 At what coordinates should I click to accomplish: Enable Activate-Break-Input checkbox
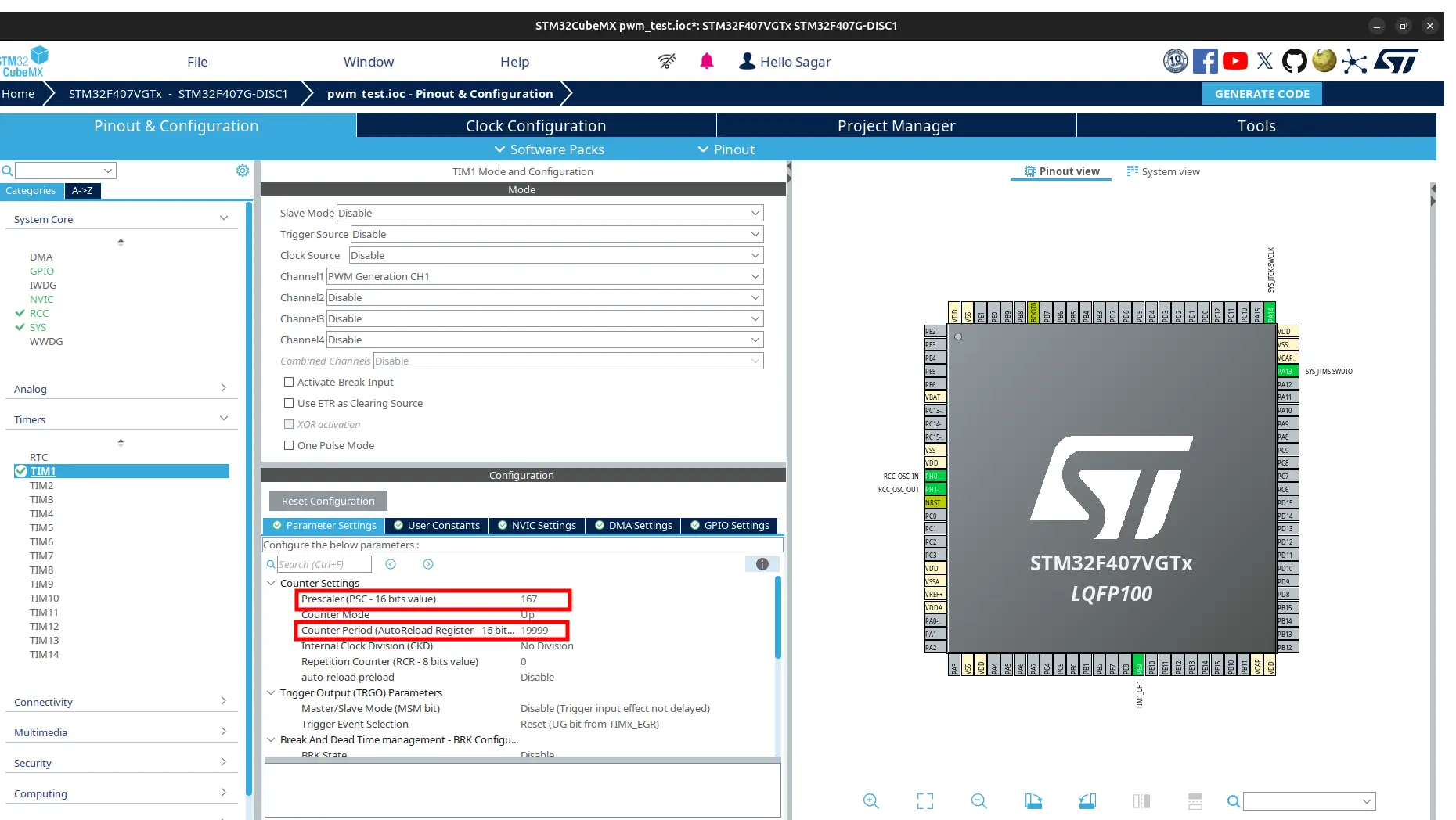pos(289,382)
